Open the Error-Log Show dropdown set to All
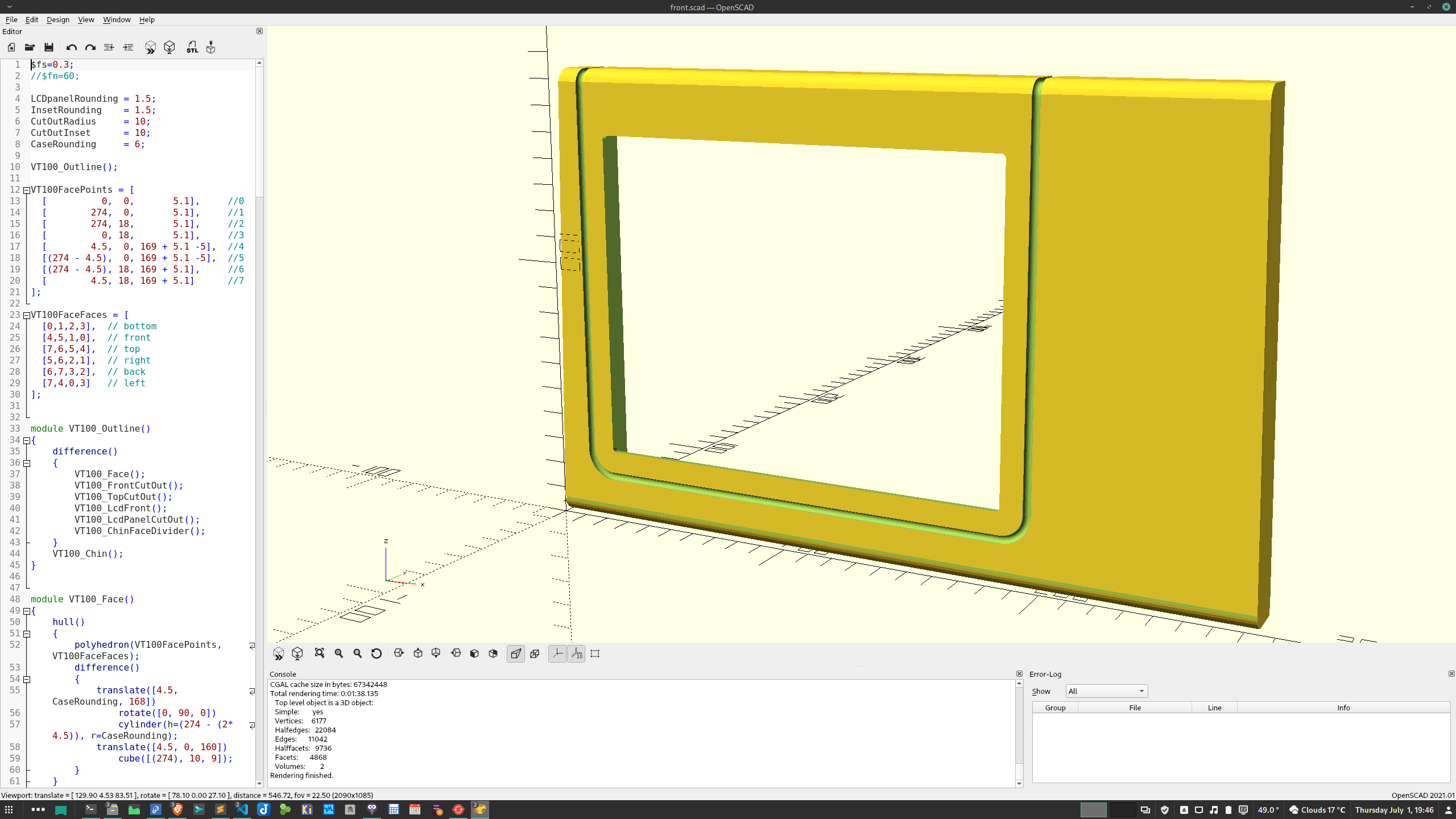The width and height of the screenshot is (1456, 819). click(x=1106, y=691)
